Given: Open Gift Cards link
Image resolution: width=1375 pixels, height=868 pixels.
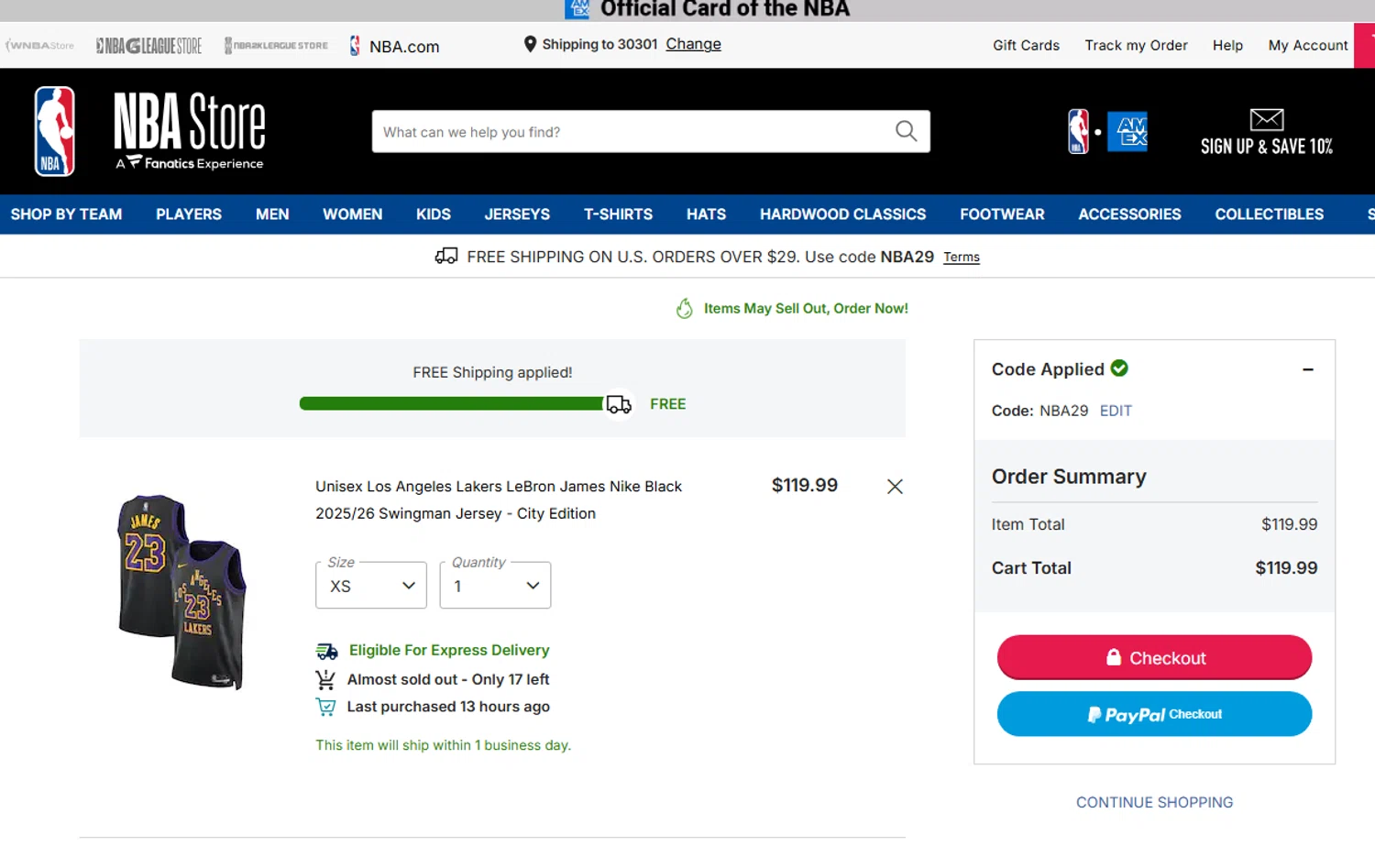Looking at the screenshot, I should (1026, 45).
